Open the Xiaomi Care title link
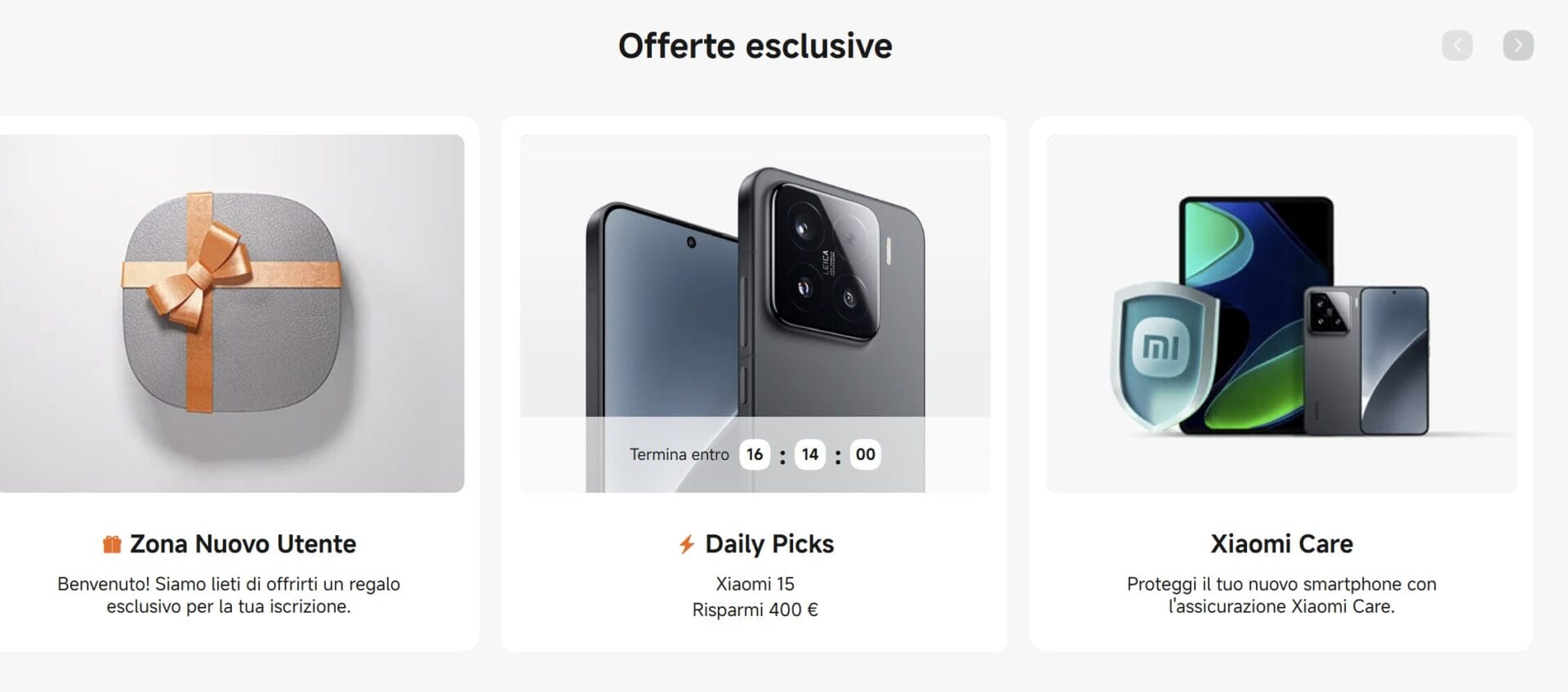The width and height of the screenshot is (1568, 692). tap(1281, 544)
